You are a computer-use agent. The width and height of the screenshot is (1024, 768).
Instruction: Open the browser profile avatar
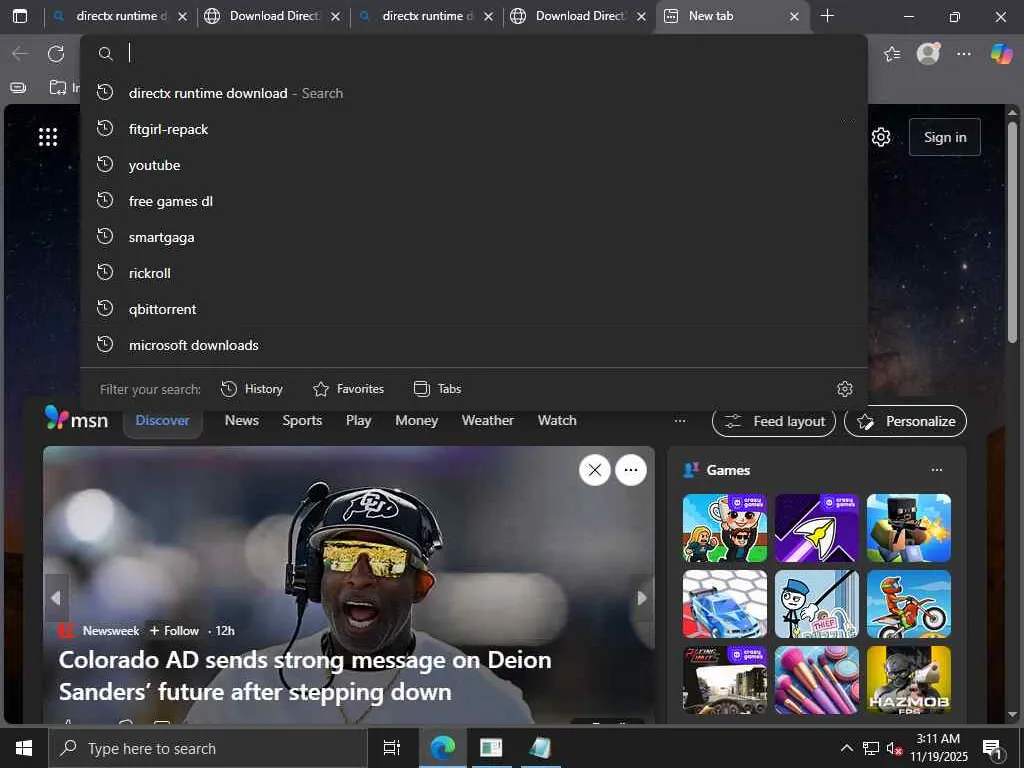928,54
